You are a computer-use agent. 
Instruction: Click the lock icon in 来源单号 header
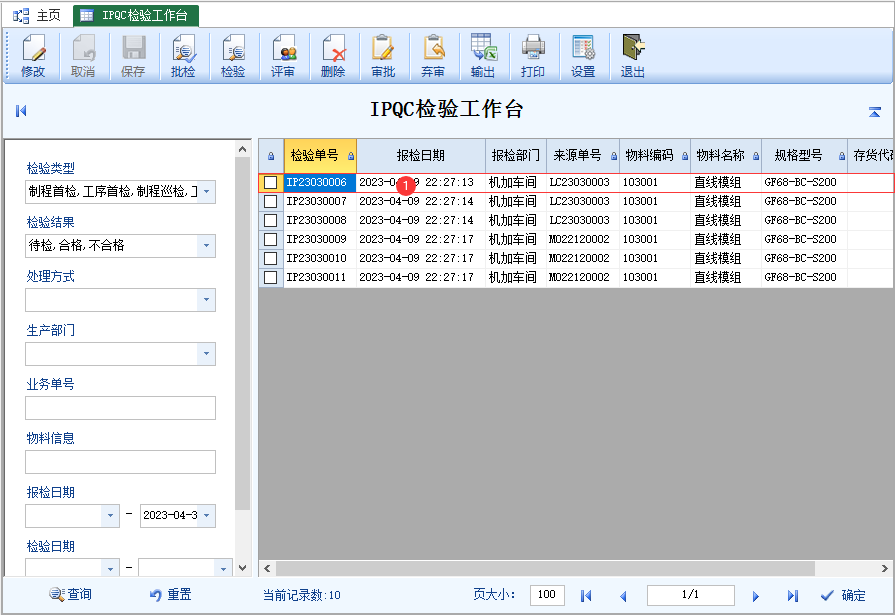coord(614,156)
